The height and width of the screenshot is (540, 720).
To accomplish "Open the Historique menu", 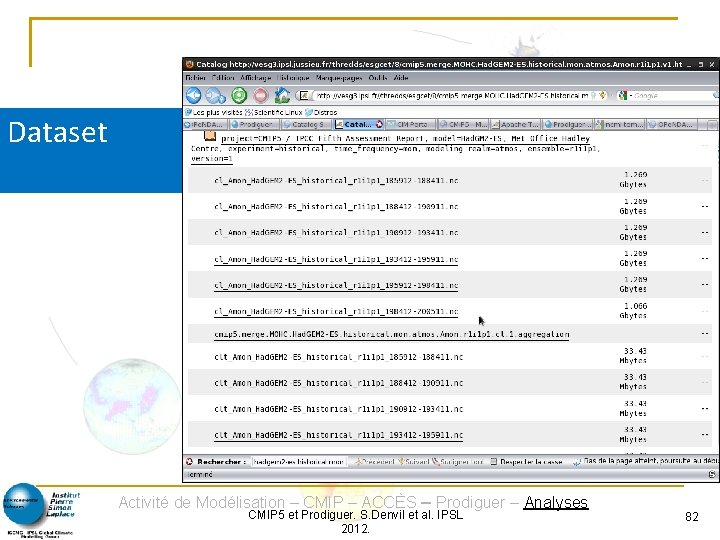I will point(293,78).
